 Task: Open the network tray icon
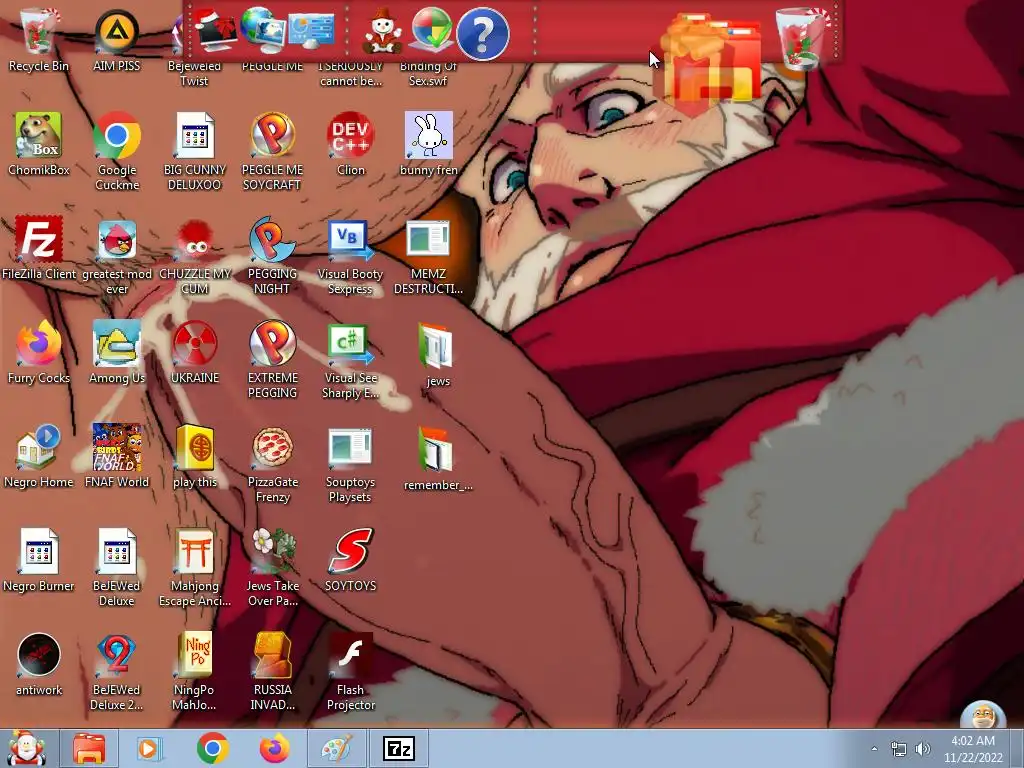[x=899, y=749]
